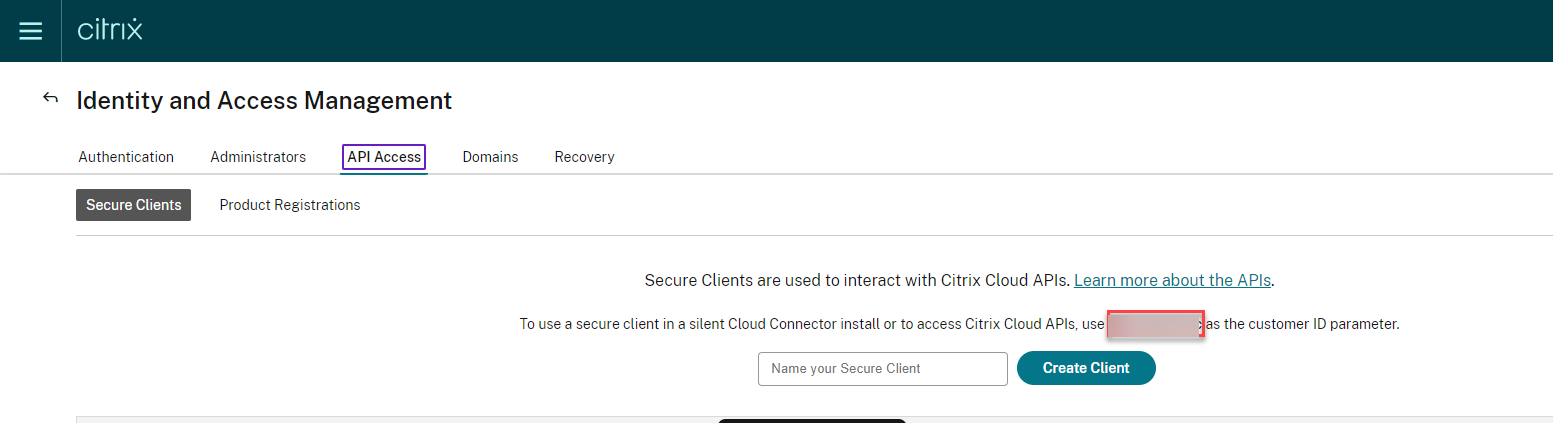Click the Citrix logo

coord(110,30)
